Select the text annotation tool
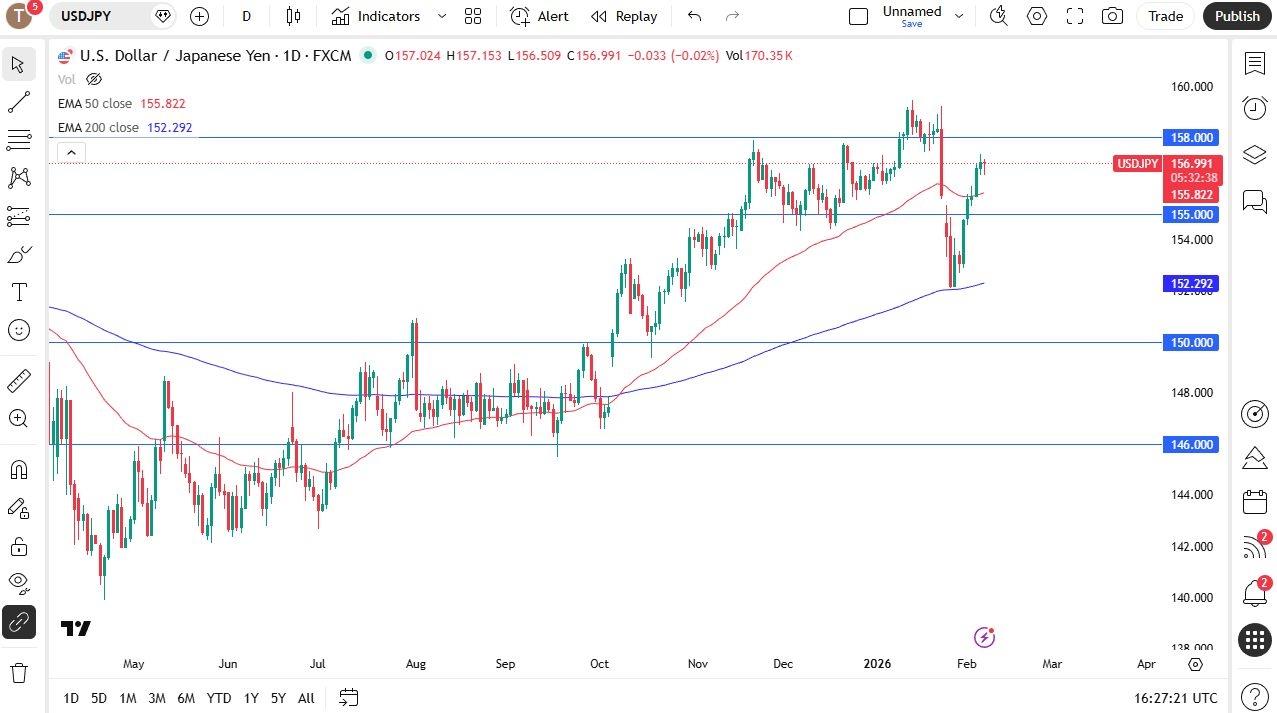This screenshot has width=1277, height=713. [x=18, y=293]
